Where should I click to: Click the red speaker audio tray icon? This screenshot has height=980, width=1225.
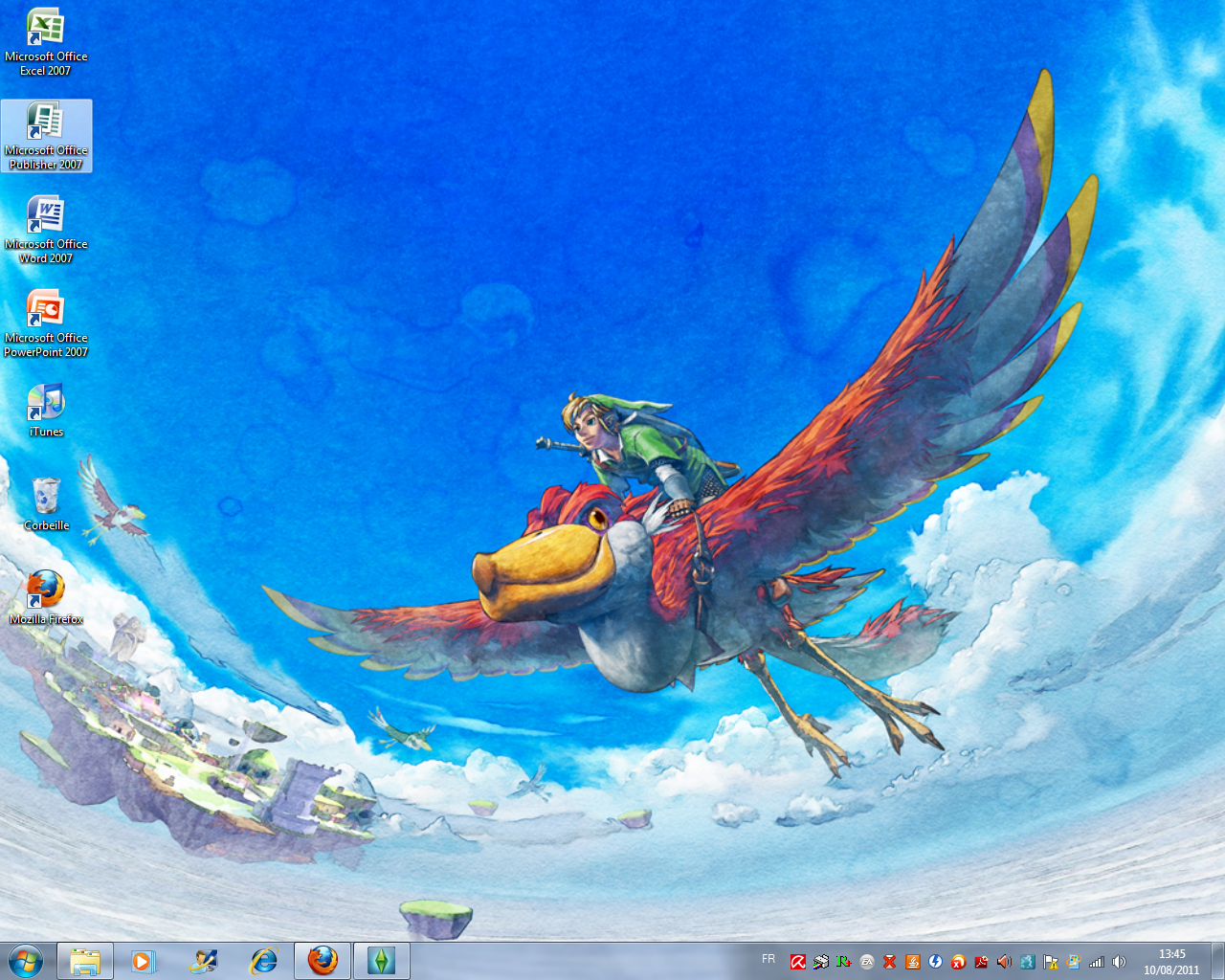pos(1004,962)
